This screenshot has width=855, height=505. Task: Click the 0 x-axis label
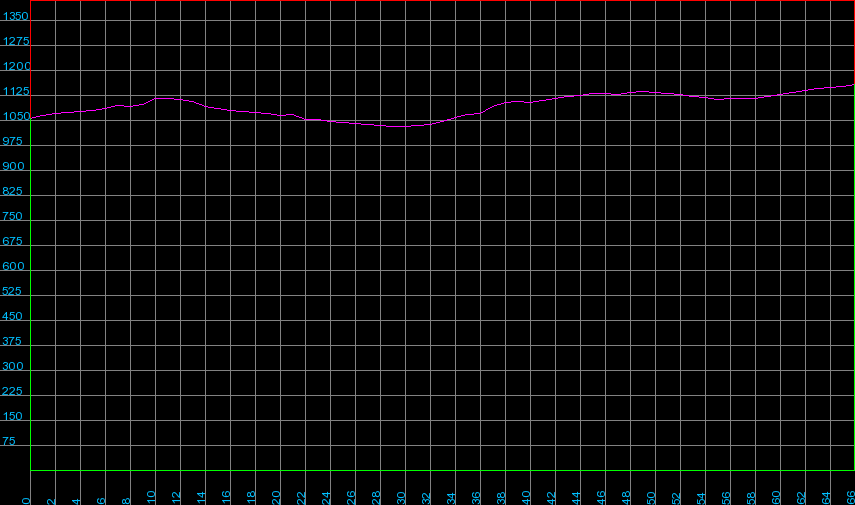coord(26,501)
